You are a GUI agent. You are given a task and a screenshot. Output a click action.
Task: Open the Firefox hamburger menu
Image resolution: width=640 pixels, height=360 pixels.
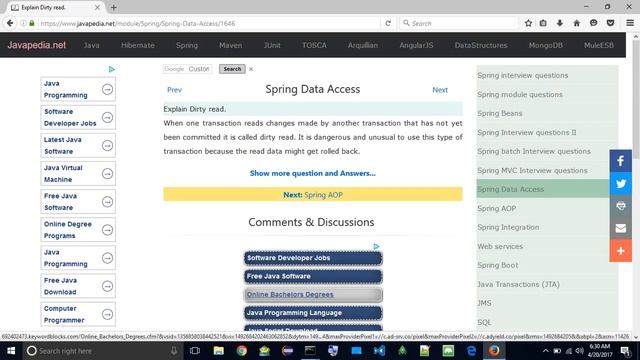[x=630, y=23]
